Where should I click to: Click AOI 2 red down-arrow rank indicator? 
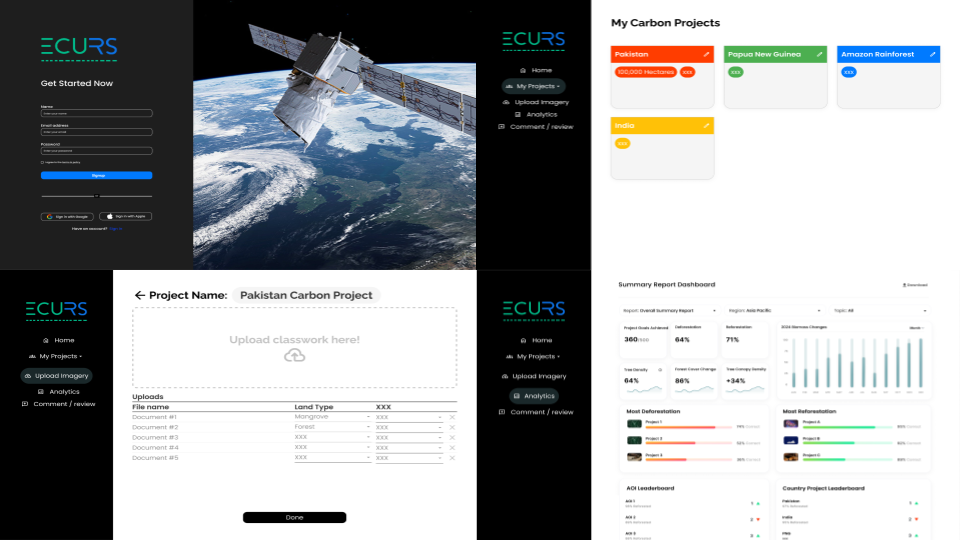pyautogui.click(x=758, y=519)
